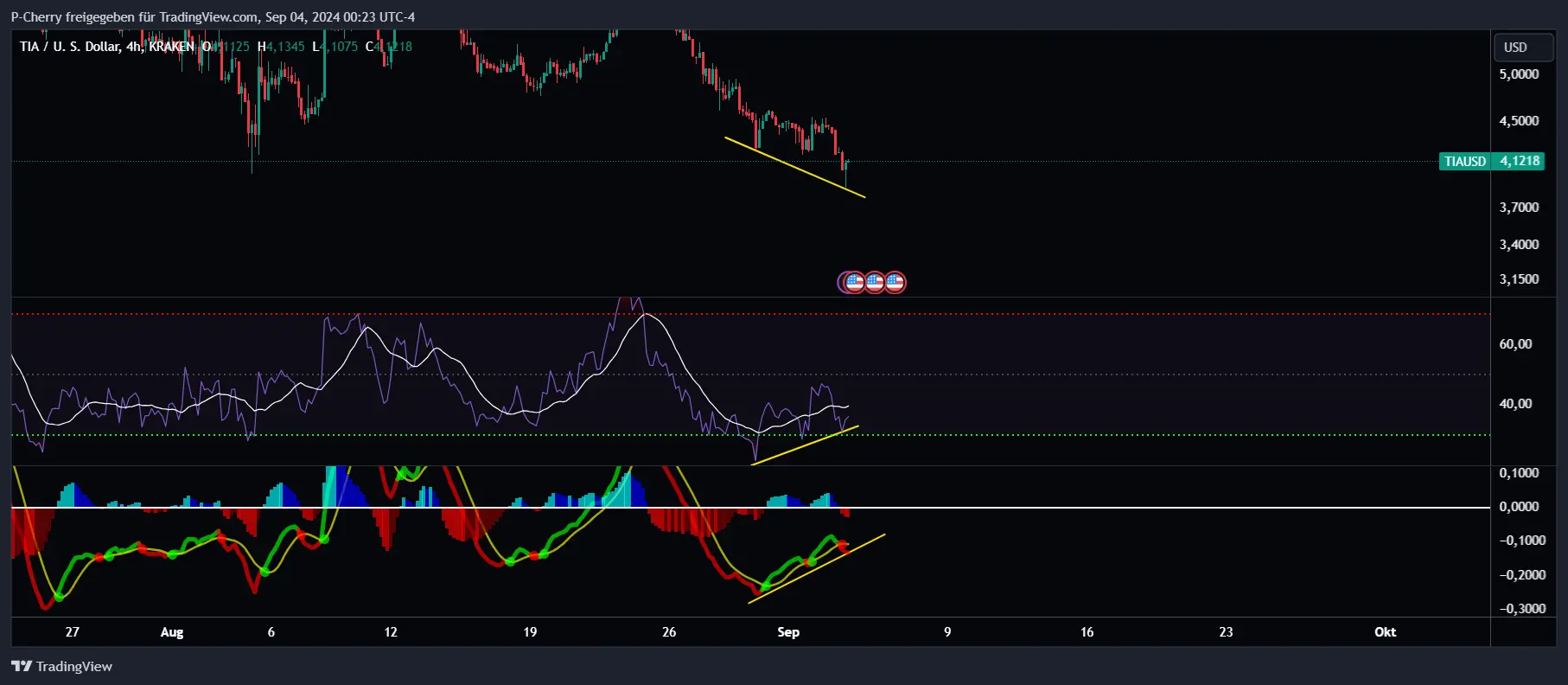Click the MACD −0,1000 axis label
1568x685 pixels.
1521,541
